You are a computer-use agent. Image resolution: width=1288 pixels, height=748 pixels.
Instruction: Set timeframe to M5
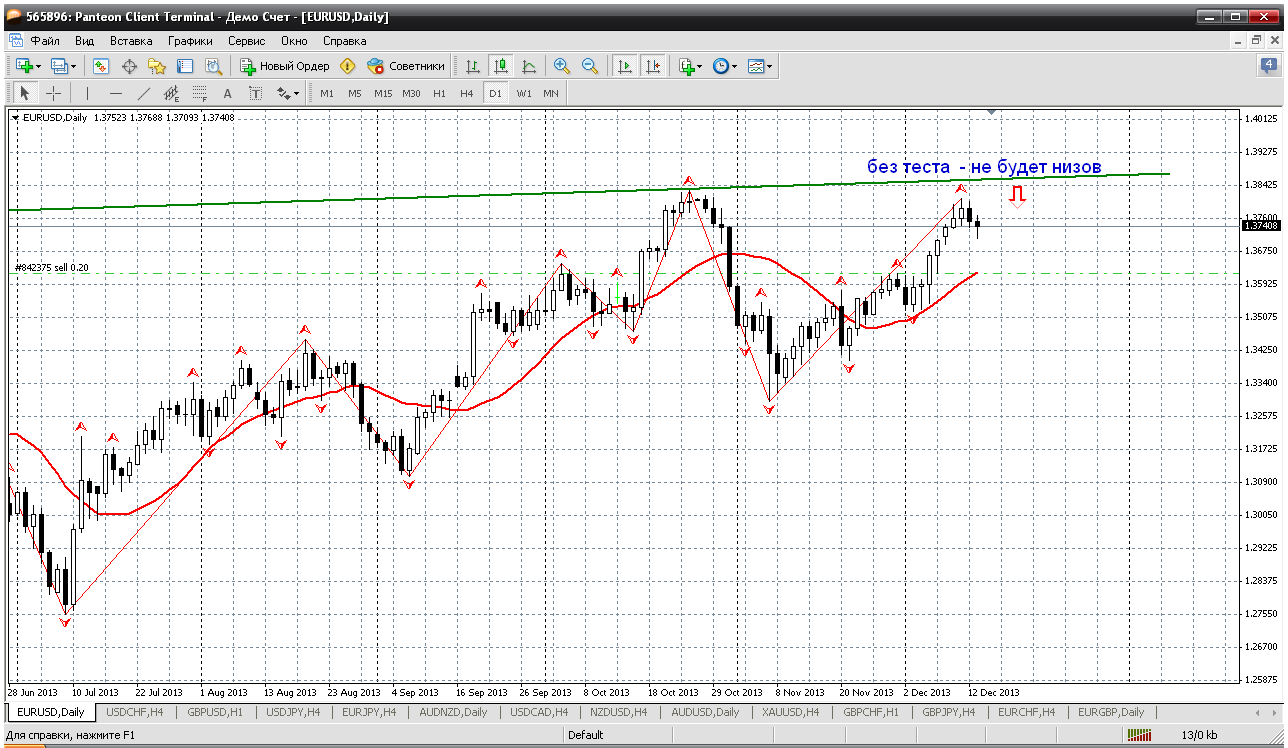[355, 93]
